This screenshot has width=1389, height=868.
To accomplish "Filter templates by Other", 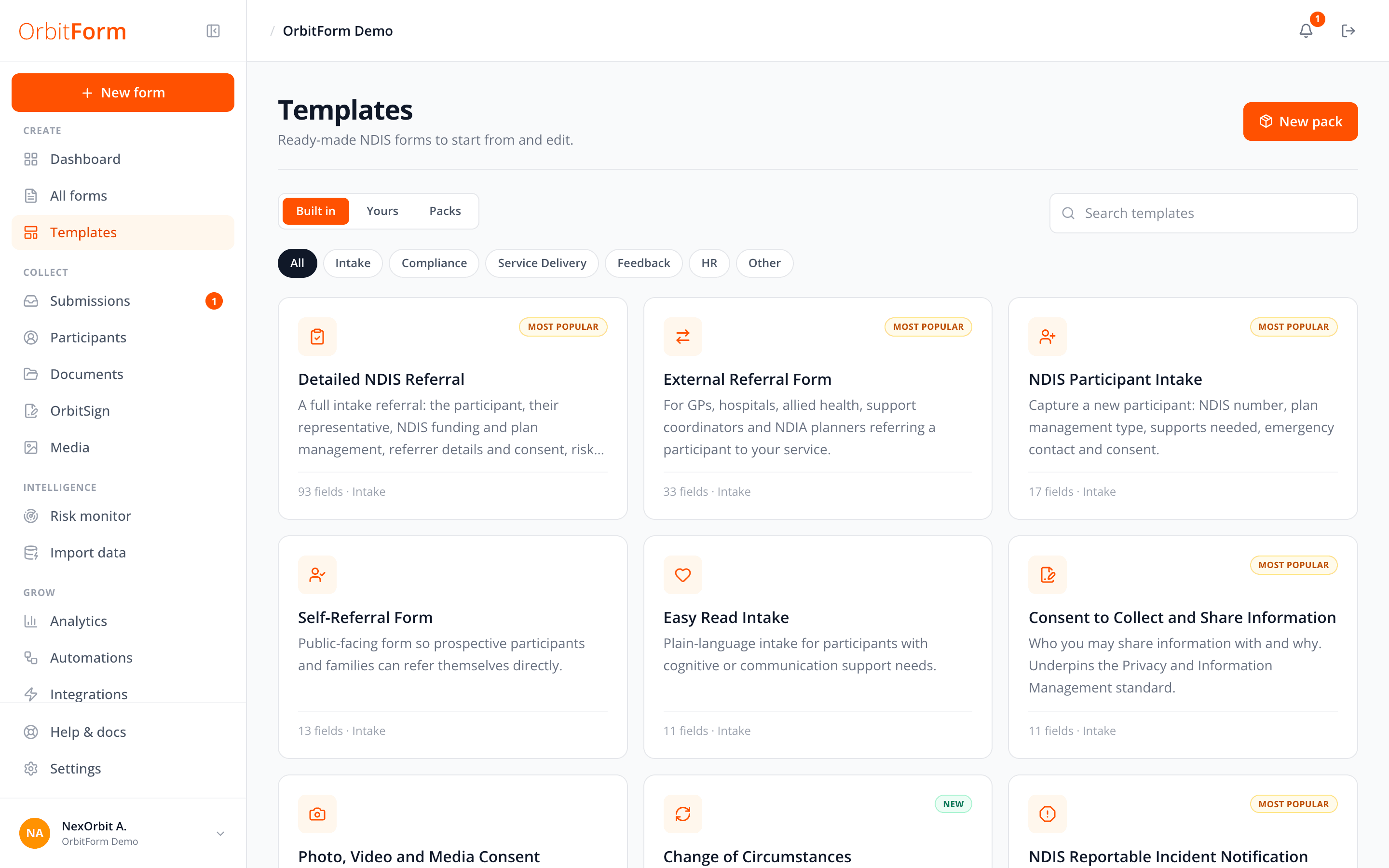I will 764,263.
